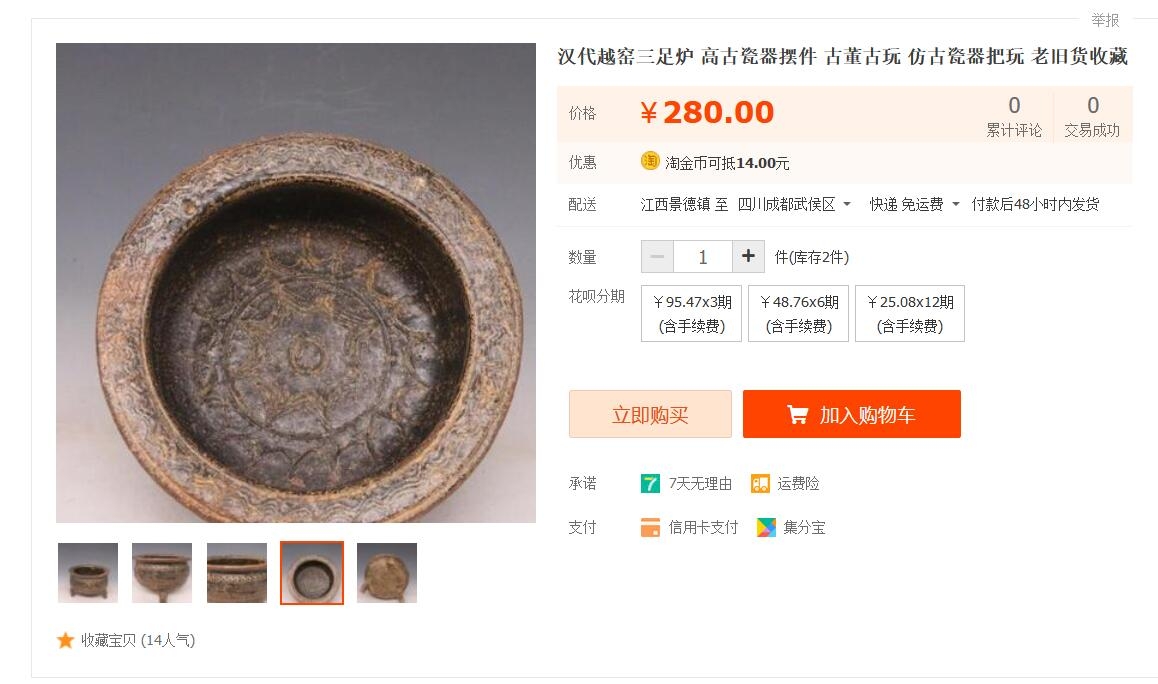Choose the ¥25.08x12期 installment option
The height and width of the screenshot is (684, 1158).
click(x=908, y=312)
